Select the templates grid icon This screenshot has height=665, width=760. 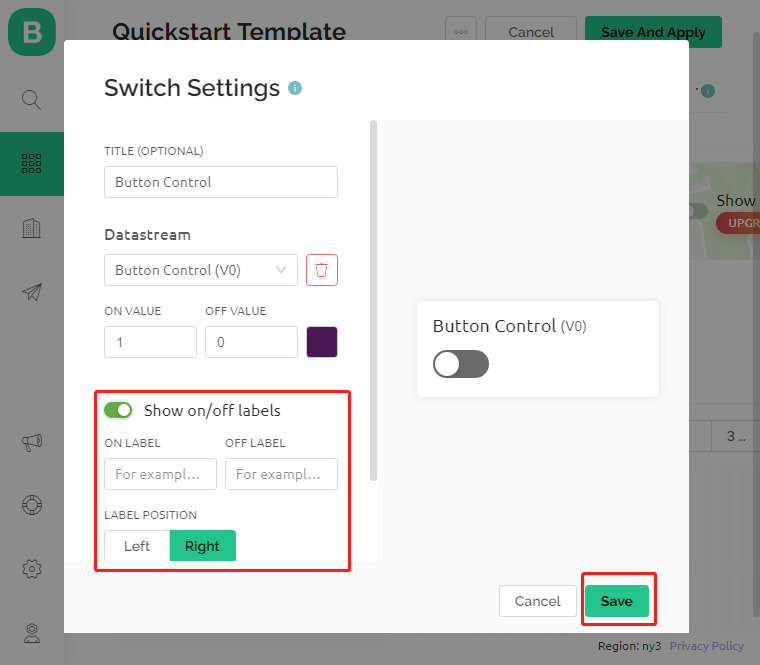(x=32, y=163)
